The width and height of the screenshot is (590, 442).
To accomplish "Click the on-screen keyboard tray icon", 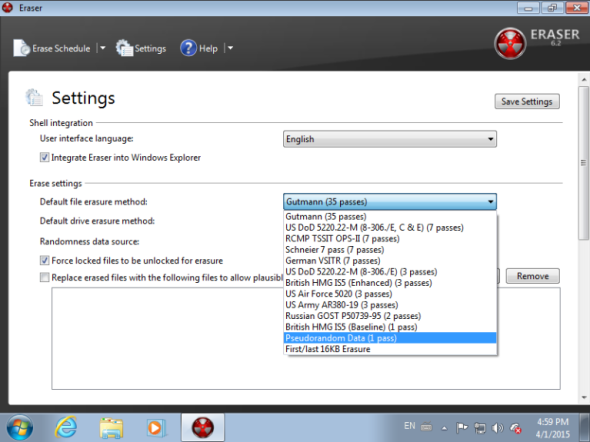I will [426, 427].
